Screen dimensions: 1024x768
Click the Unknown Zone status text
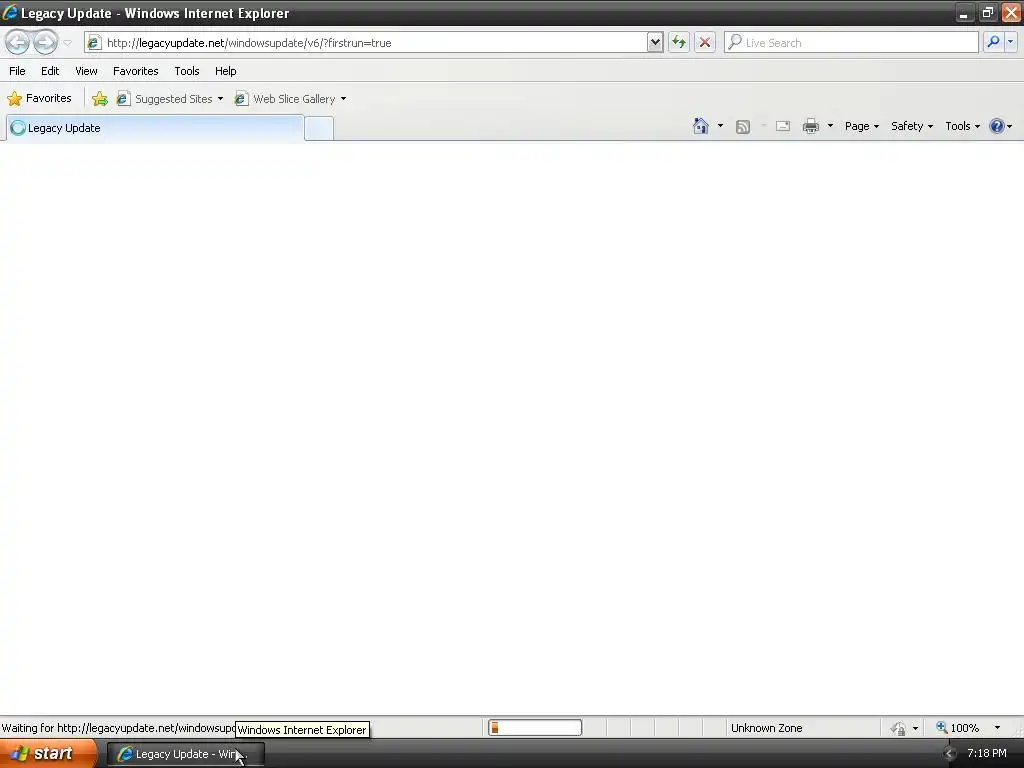766,728
